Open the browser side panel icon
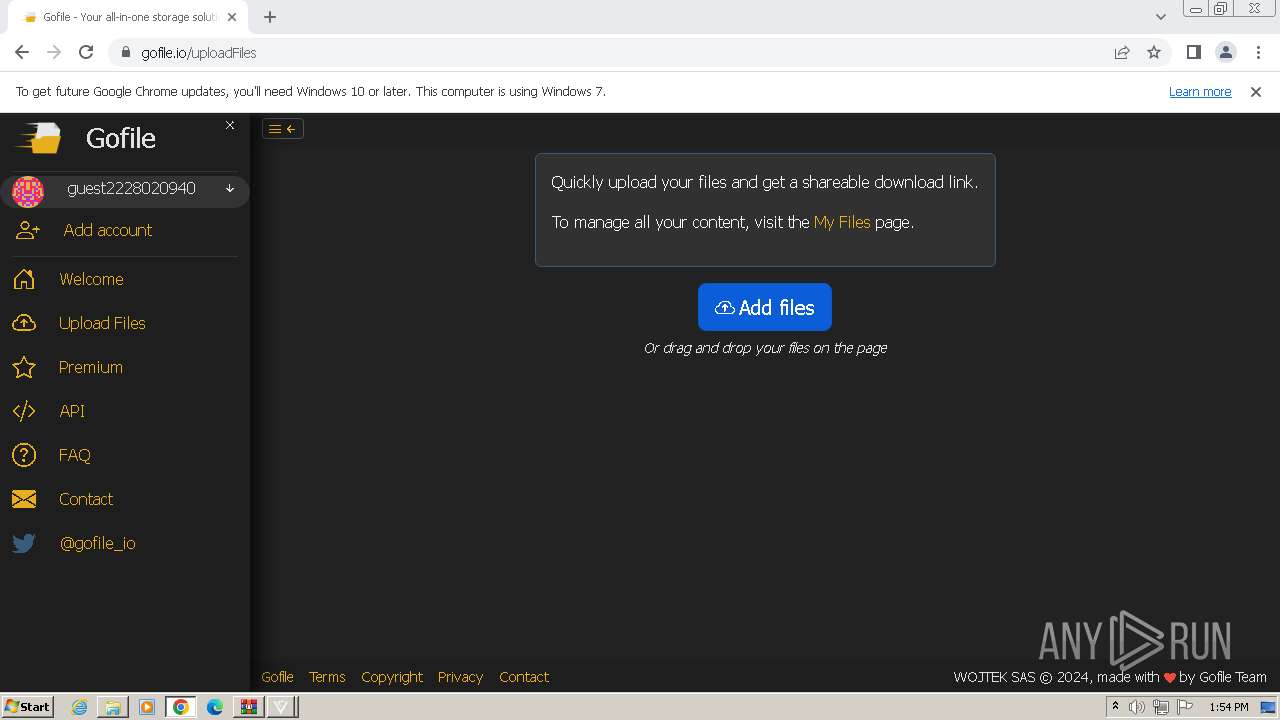 point(1194,52)
